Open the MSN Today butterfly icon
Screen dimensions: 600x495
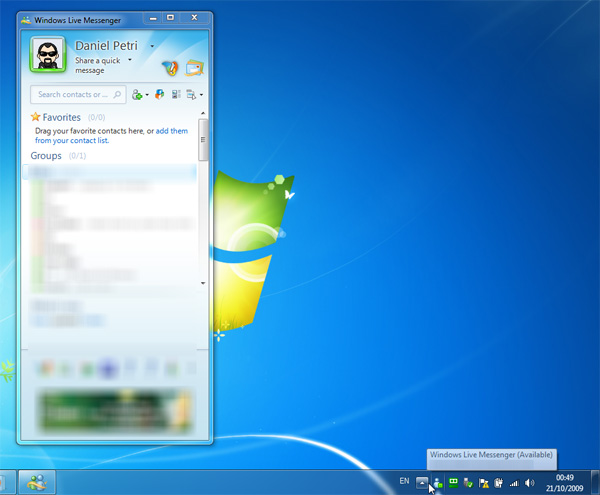coord(170,68)
